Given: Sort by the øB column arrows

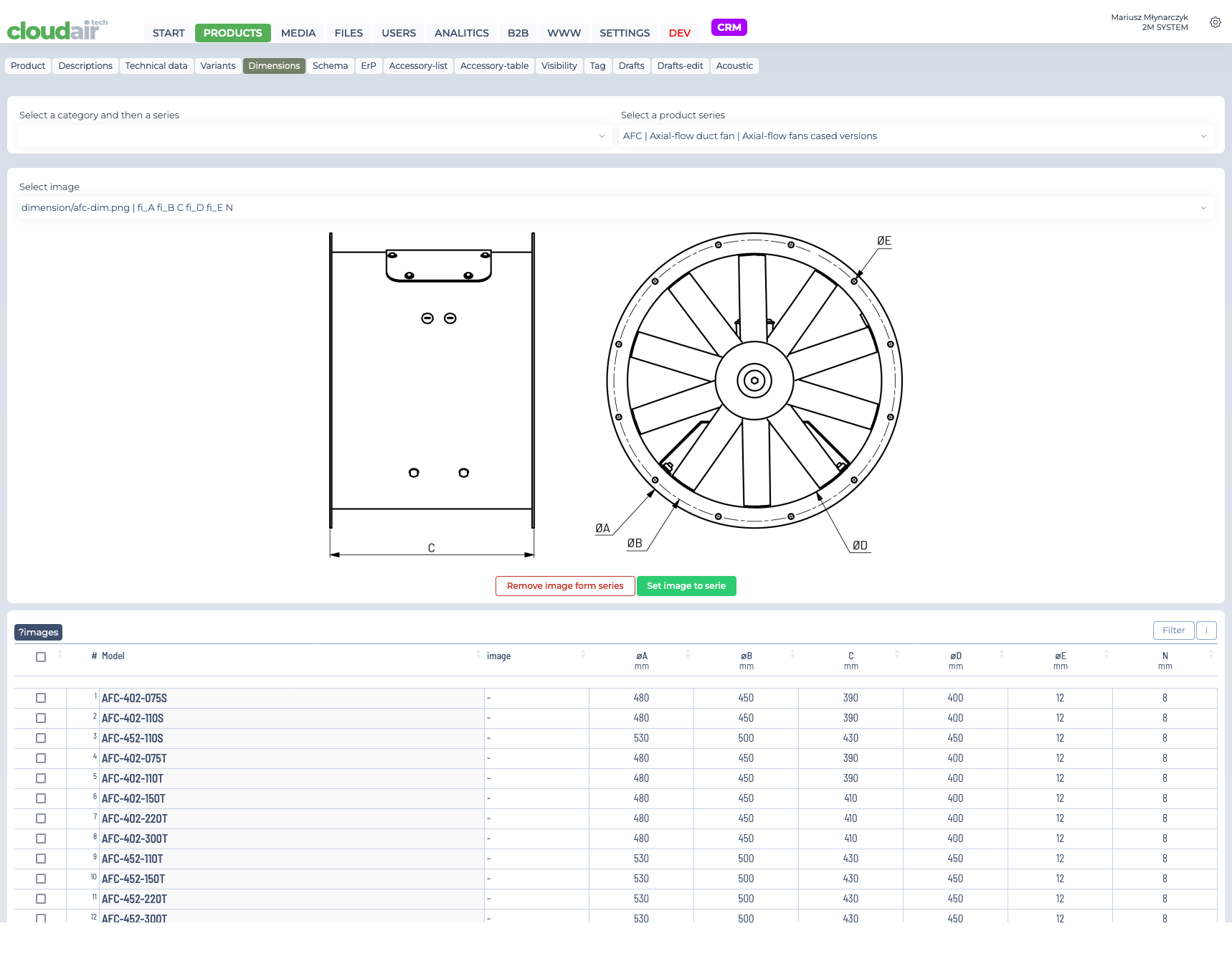Looking at the screenshot, I should 792,654.
